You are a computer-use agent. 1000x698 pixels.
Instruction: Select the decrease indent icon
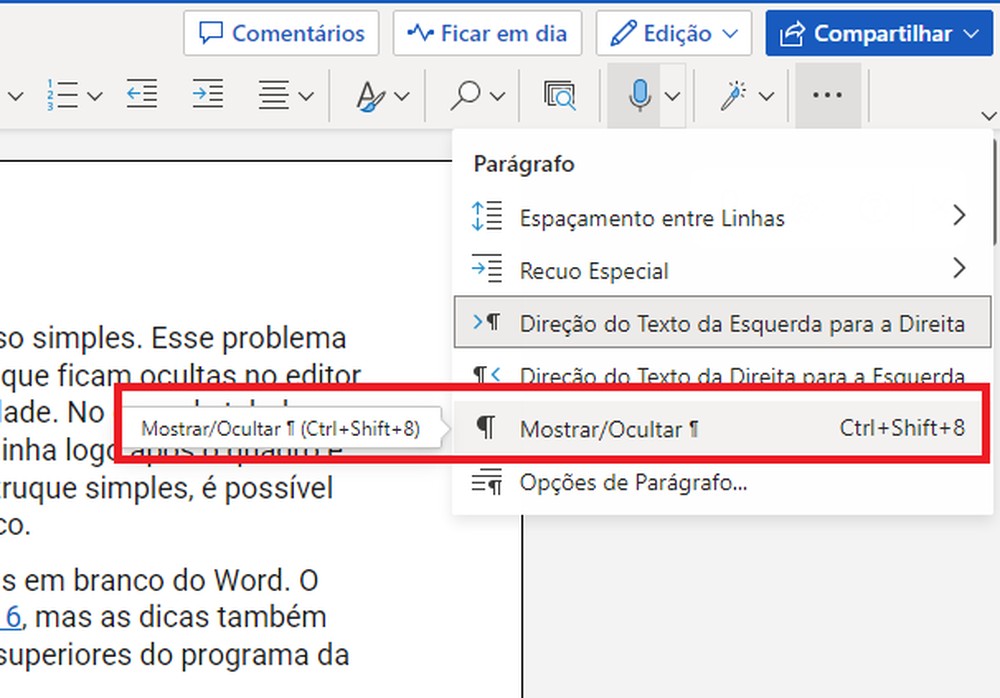(141, 94)
